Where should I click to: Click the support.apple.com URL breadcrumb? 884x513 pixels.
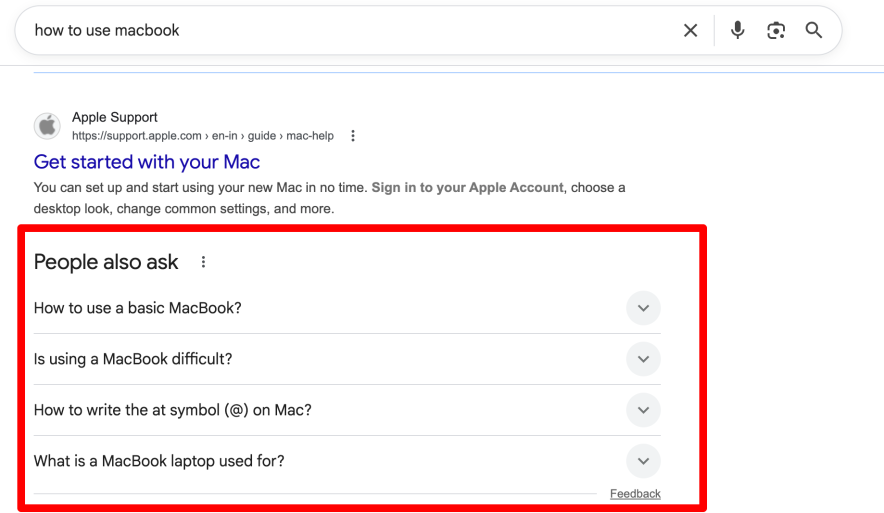click(x=202, y=136)
